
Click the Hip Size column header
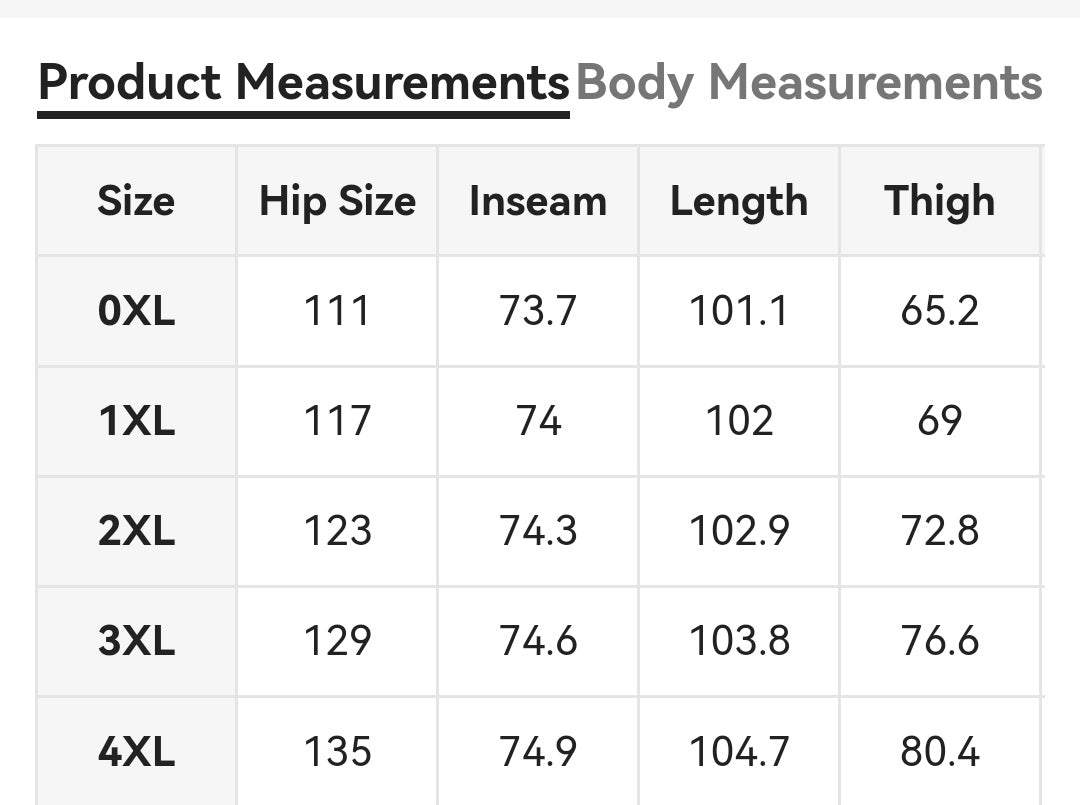point(338,201)
